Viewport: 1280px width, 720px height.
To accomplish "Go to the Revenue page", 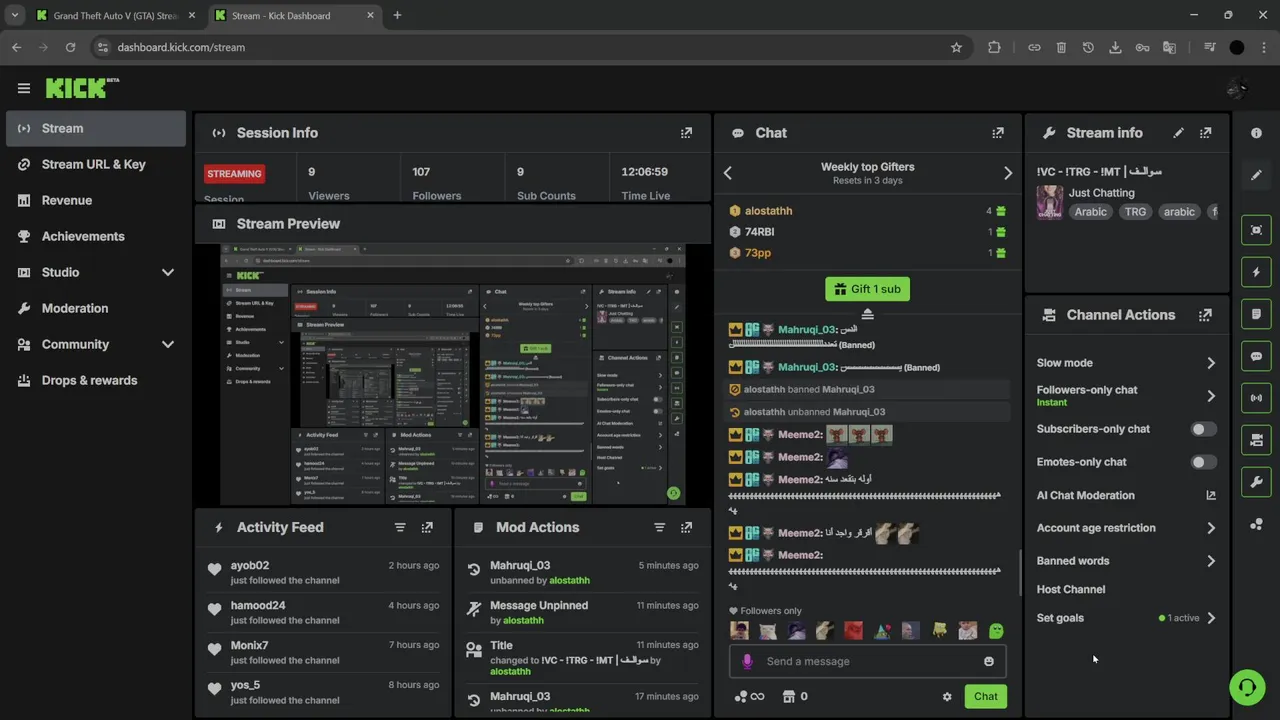I will (x=95, y=200).
